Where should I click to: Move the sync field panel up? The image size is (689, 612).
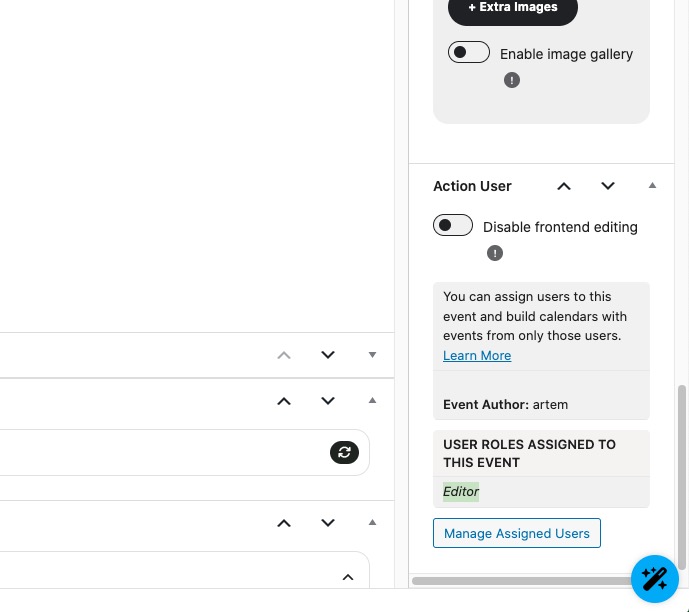point(284,401)
